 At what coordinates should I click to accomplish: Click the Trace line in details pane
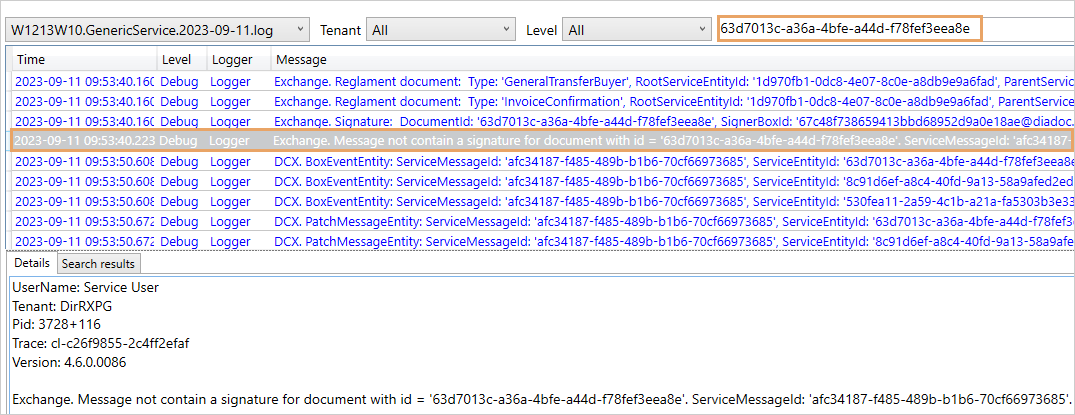coord(99,344)
